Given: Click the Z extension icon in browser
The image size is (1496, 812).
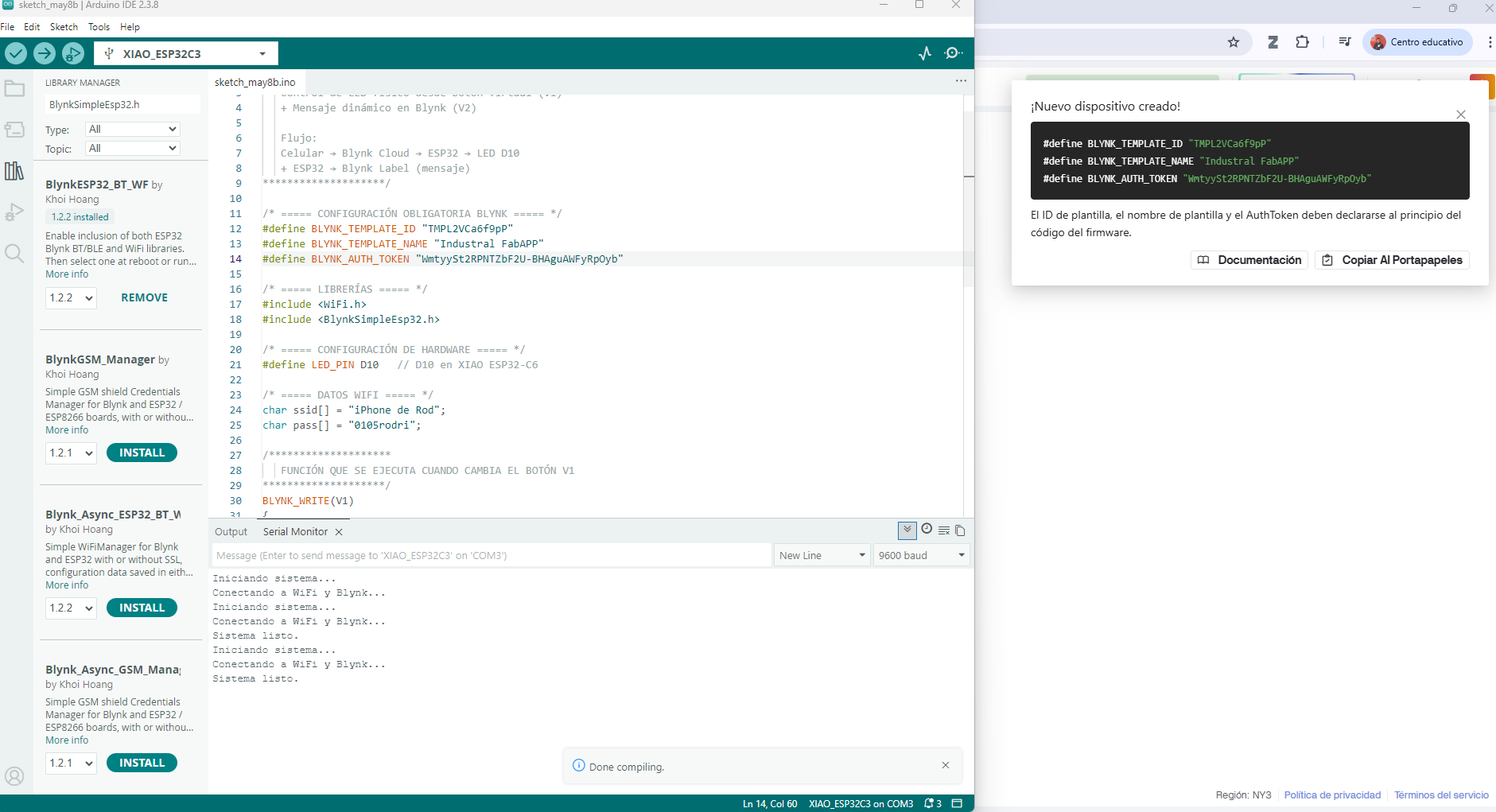Looking at the screenshot, I should (1273, 42).
